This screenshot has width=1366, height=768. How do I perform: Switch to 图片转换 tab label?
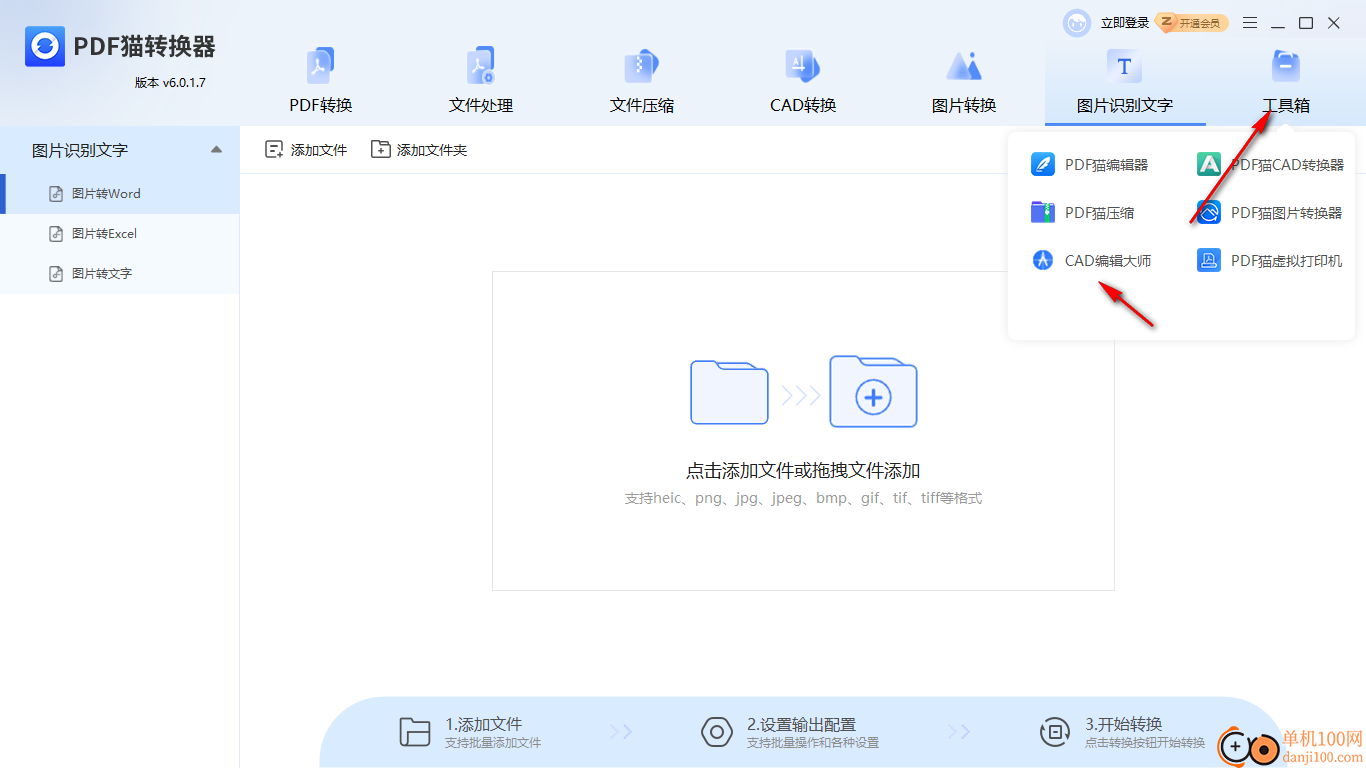(964, 105)
